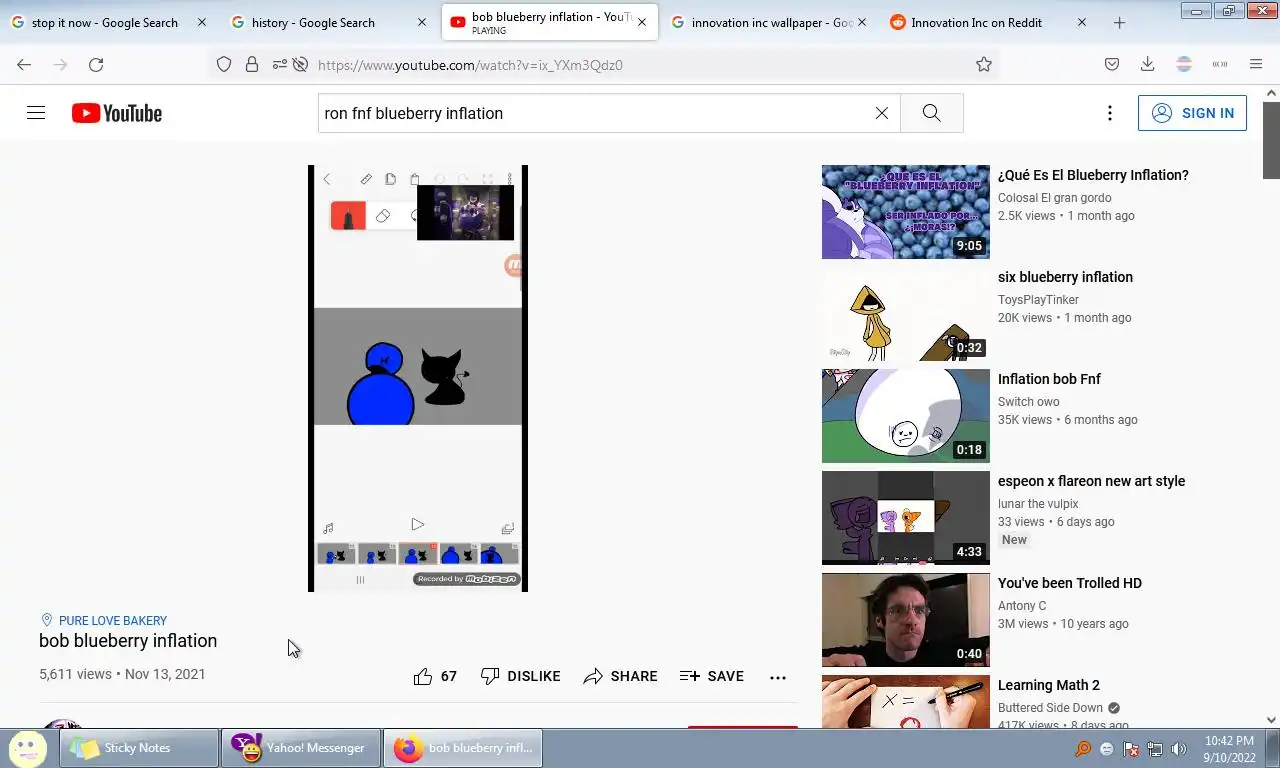The width and height of the screenshot is (1280, 768).
Task: Open the 'Buttered Side Down' channel name
Action: point(1050,707)
